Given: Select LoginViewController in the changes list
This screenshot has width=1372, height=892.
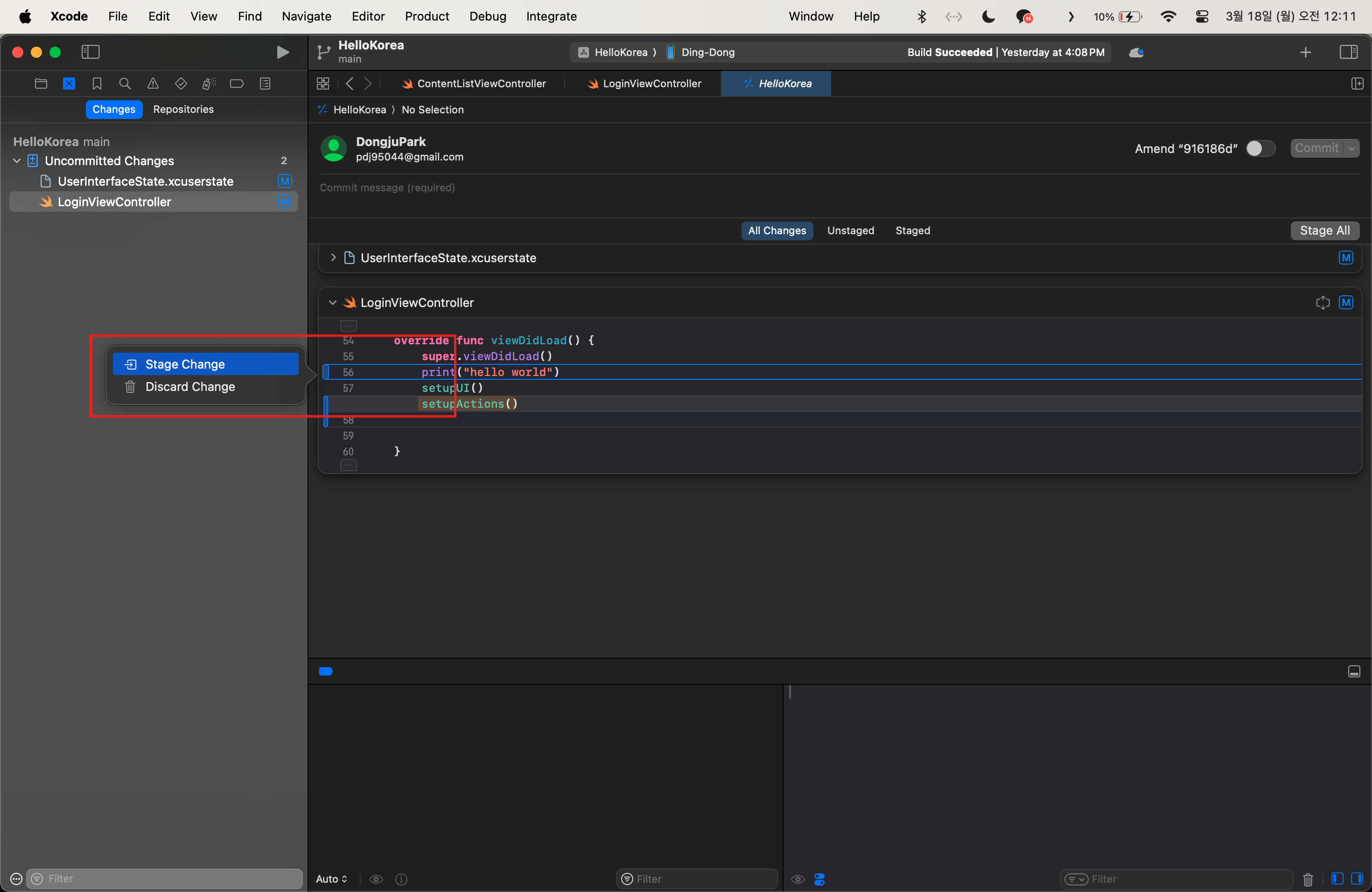Looking at the screenshot, I should point(154,202).
